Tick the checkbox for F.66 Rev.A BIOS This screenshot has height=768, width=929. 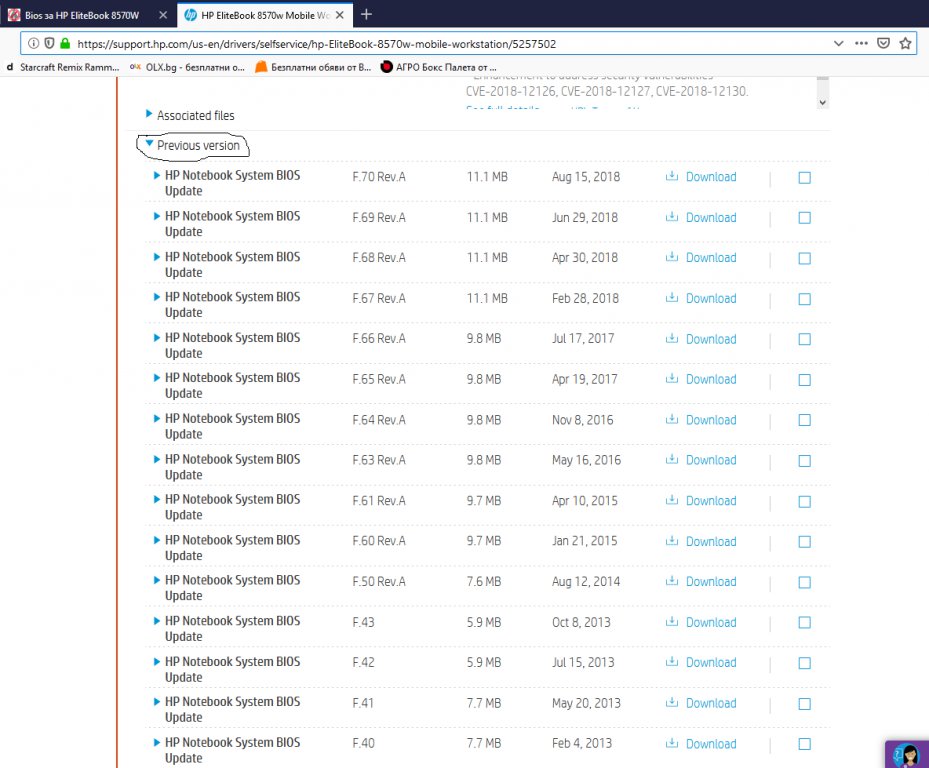(x=804, y=339)
